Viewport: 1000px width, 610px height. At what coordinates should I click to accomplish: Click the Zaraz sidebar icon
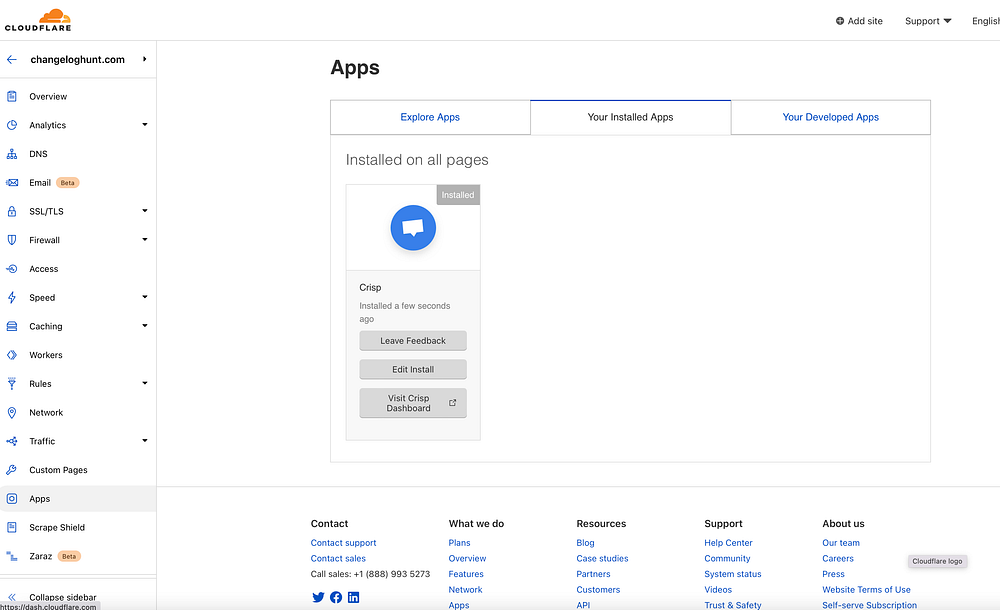(11, 556)
